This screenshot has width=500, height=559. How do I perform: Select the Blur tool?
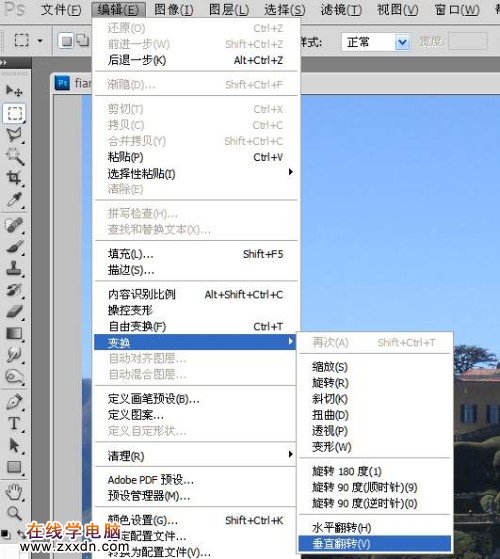(14, 354)
